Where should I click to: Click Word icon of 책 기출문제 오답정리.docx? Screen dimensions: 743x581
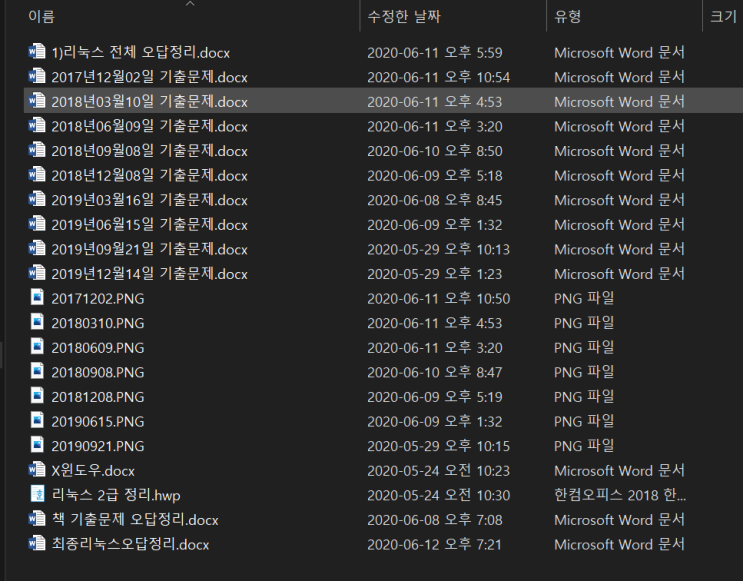[37, 519]
